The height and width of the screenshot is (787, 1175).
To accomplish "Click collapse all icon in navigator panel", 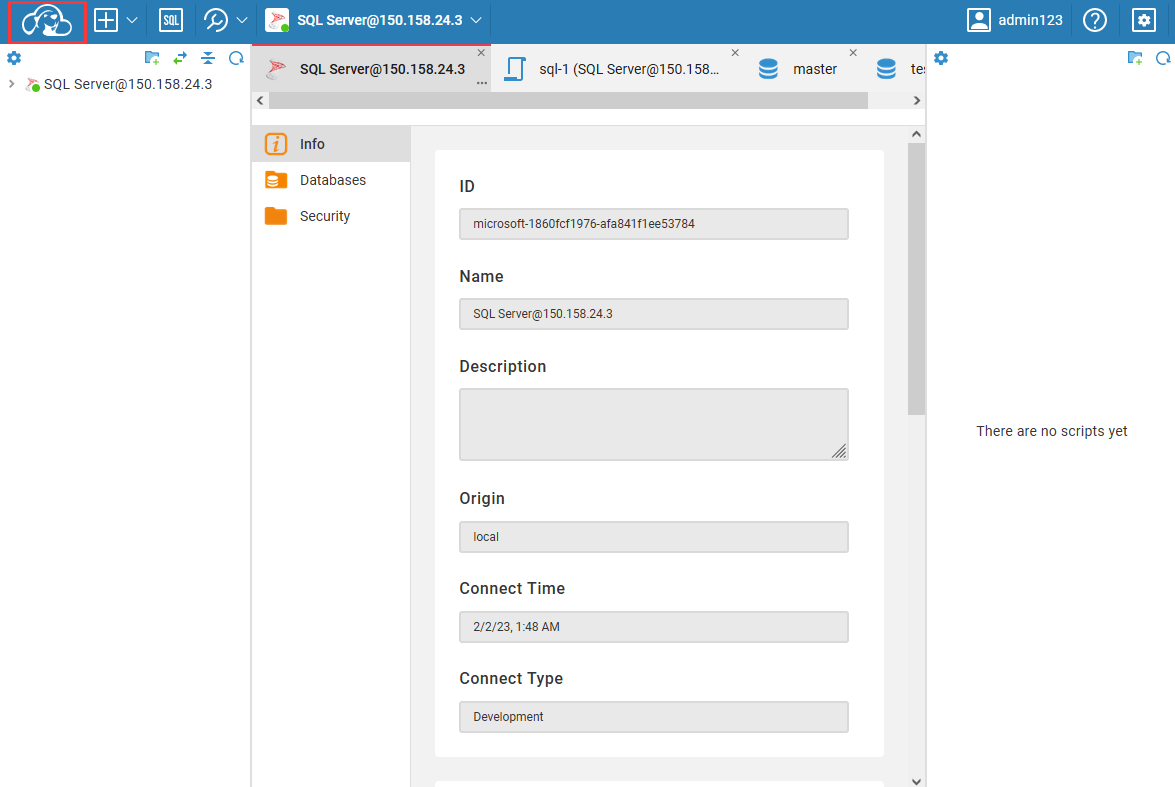I will (208, 58).
